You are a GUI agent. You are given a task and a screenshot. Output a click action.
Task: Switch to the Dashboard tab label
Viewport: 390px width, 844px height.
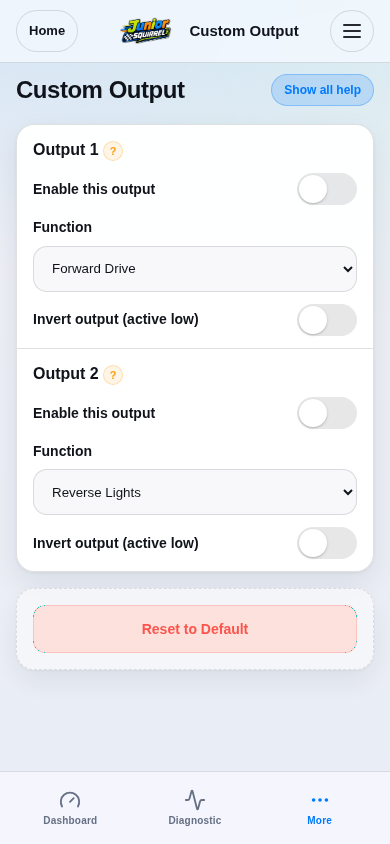click(70, 820)
